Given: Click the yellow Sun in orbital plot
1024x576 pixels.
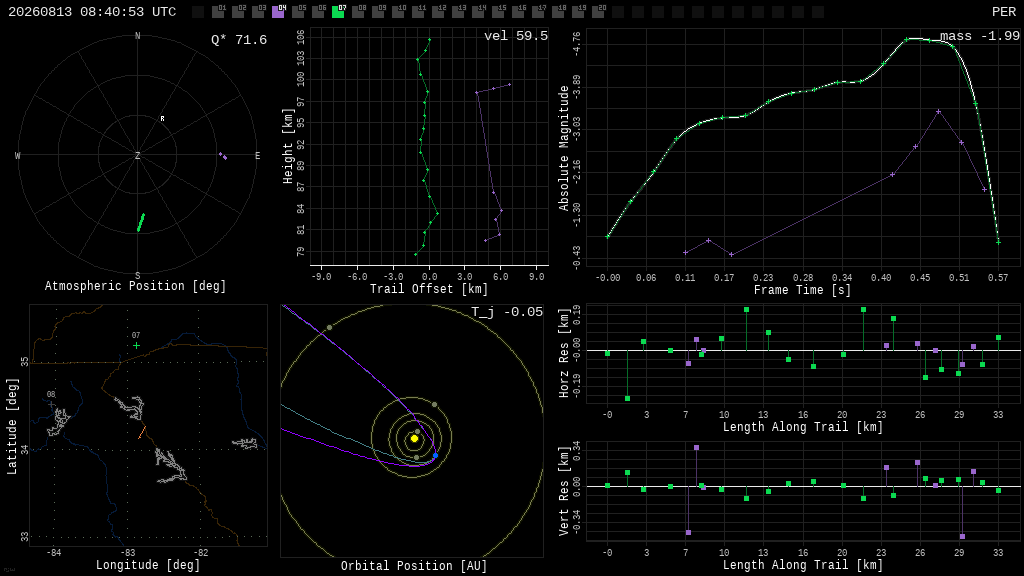Looking at the screenshot, I should 414,439.
